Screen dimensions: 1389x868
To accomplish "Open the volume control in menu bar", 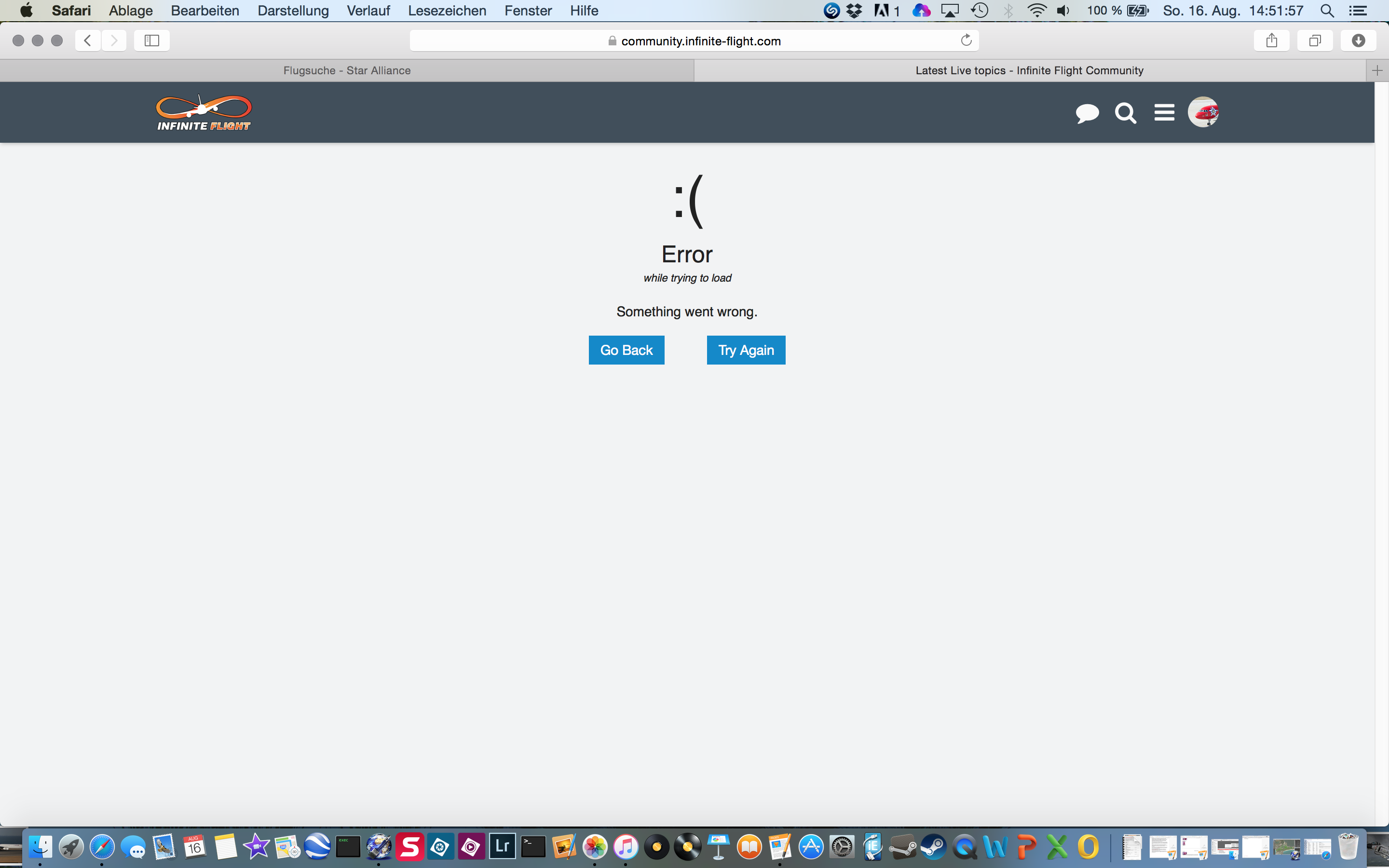I will pos(1063,10).
